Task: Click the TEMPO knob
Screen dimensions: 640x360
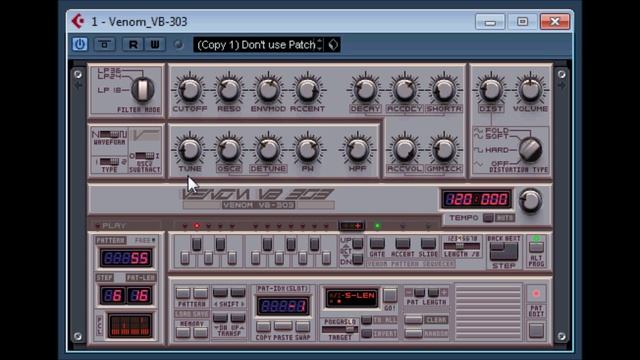Action: click(x=530, y=200)
